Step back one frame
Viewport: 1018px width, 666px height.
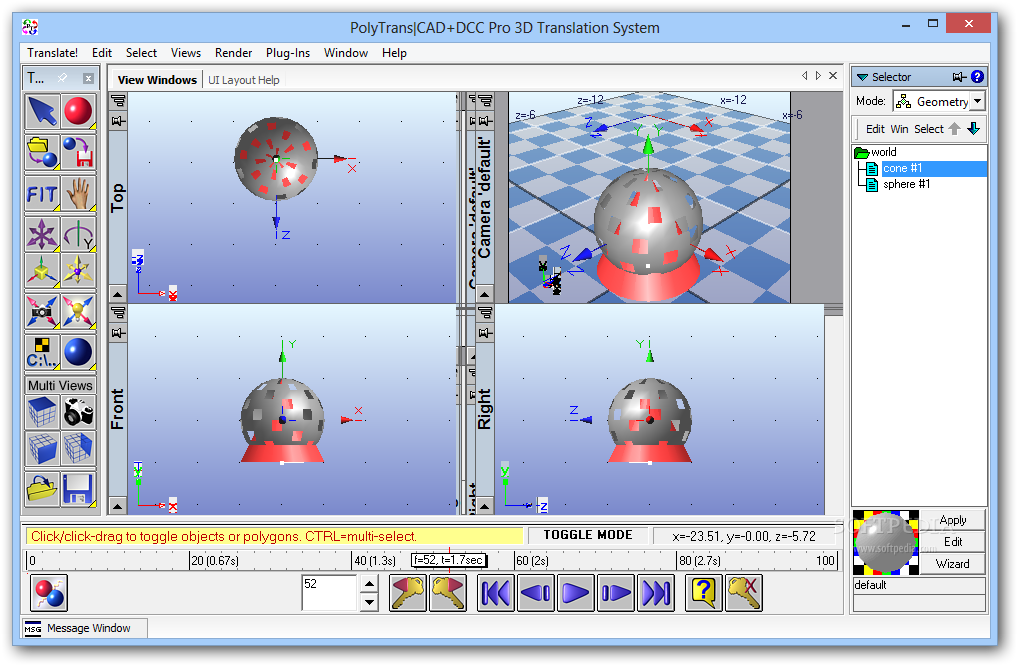coord(536,593)
